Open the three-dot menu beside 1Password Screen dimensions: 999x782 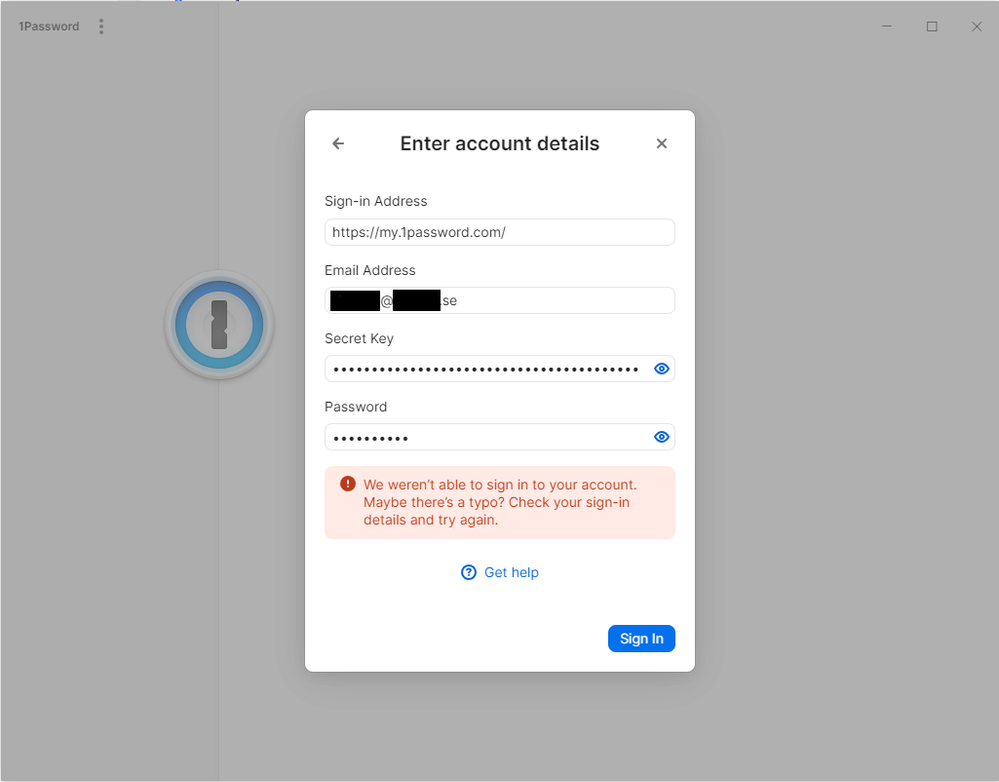(x=101, y=27)
